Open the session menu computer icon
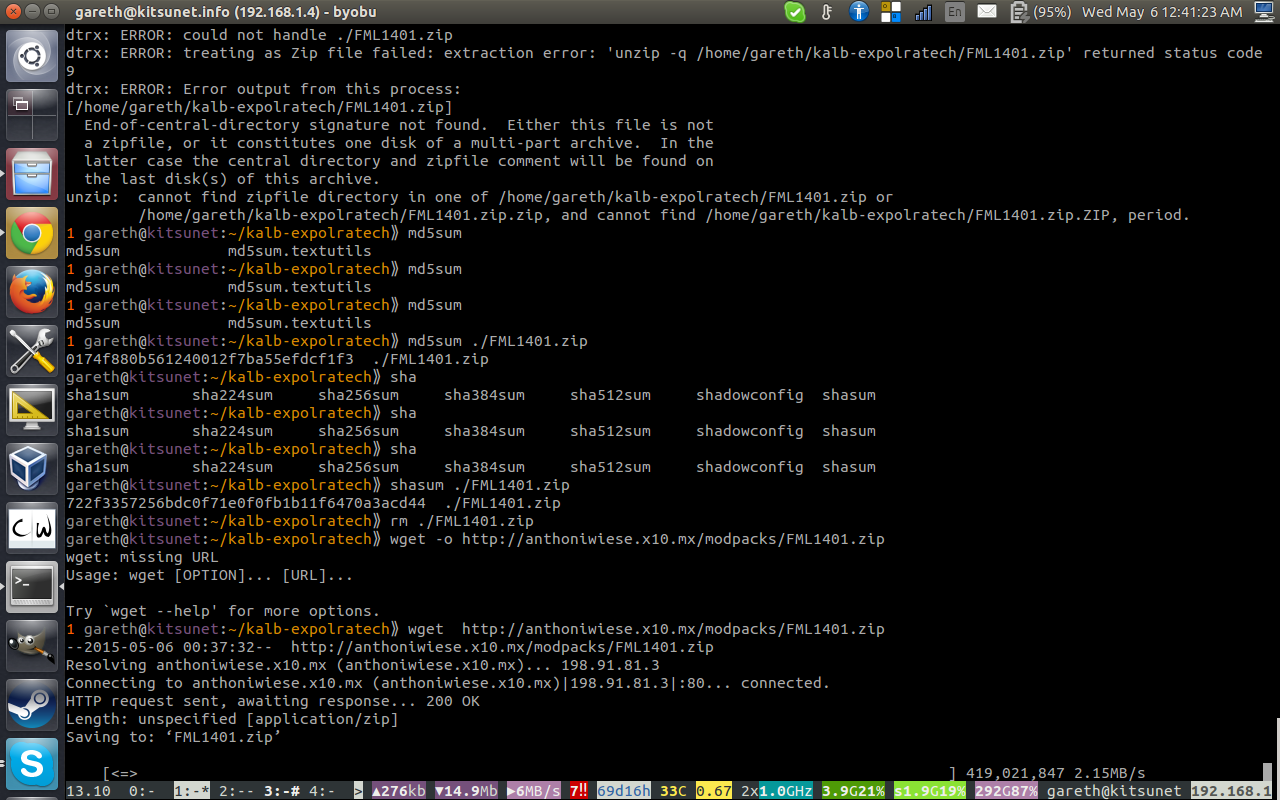 click(x=1262, y=12)
